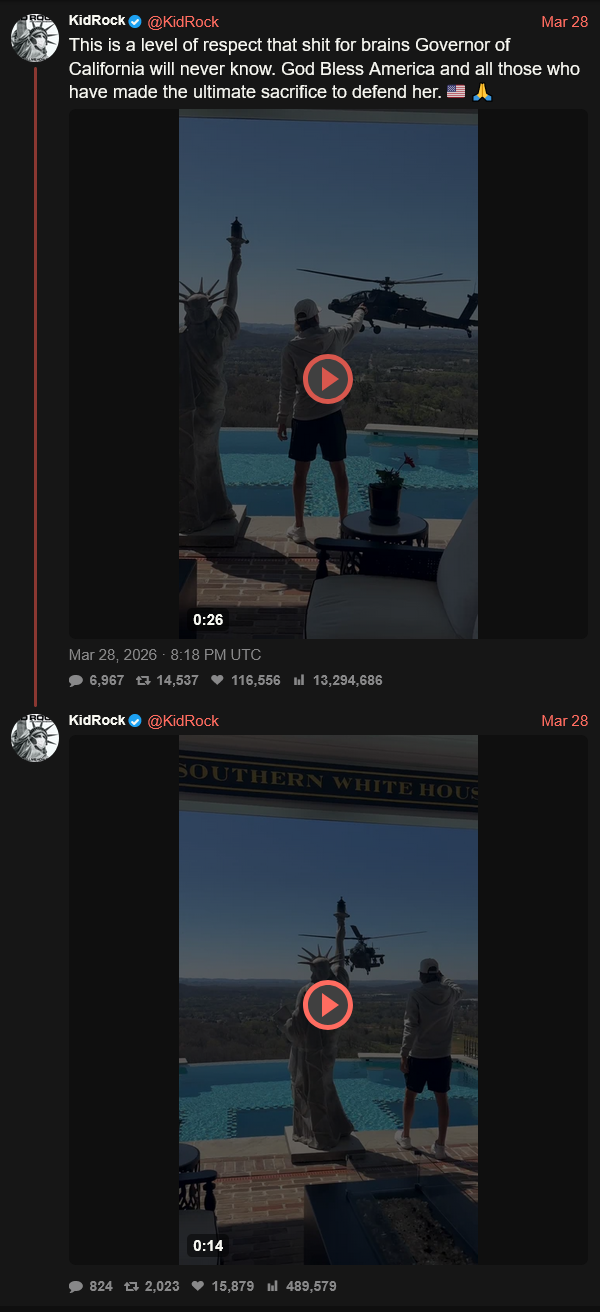Open the @KidRock handle in second tweet
600x1312 pixels.
pos(183,721)
